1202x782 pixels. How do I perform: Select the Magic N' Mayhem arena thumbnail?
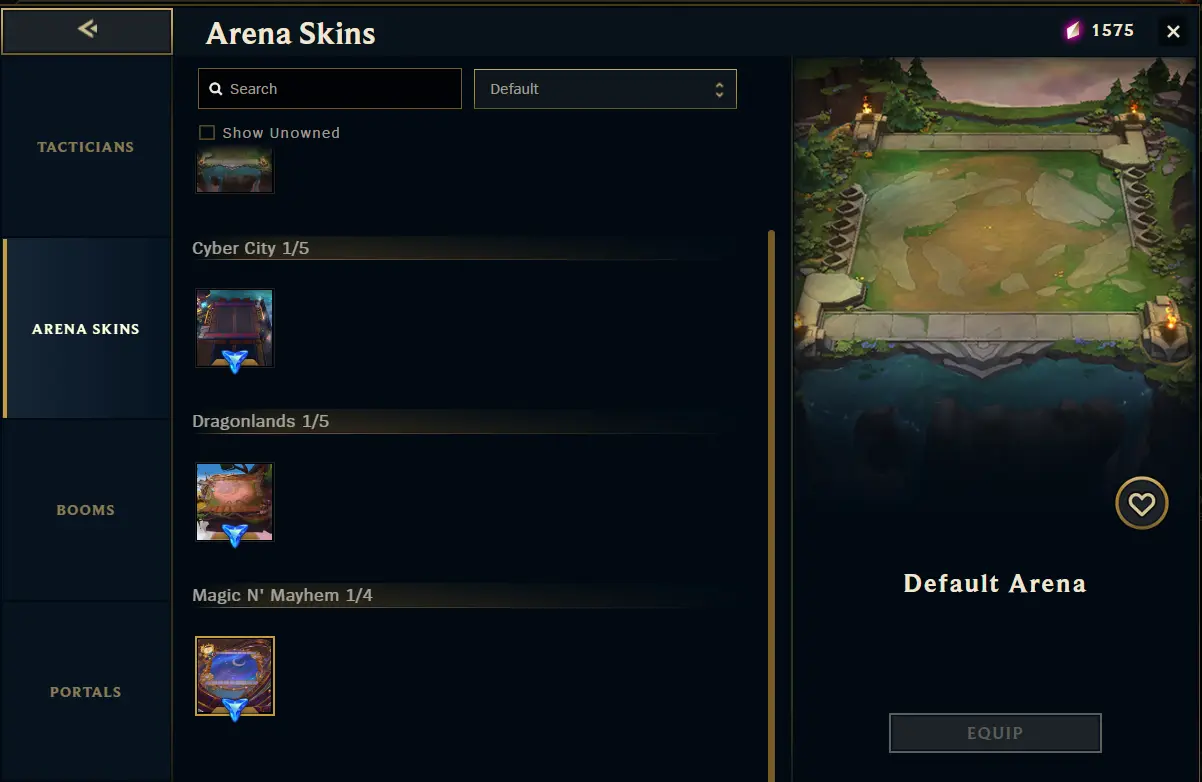pos(235,676)
